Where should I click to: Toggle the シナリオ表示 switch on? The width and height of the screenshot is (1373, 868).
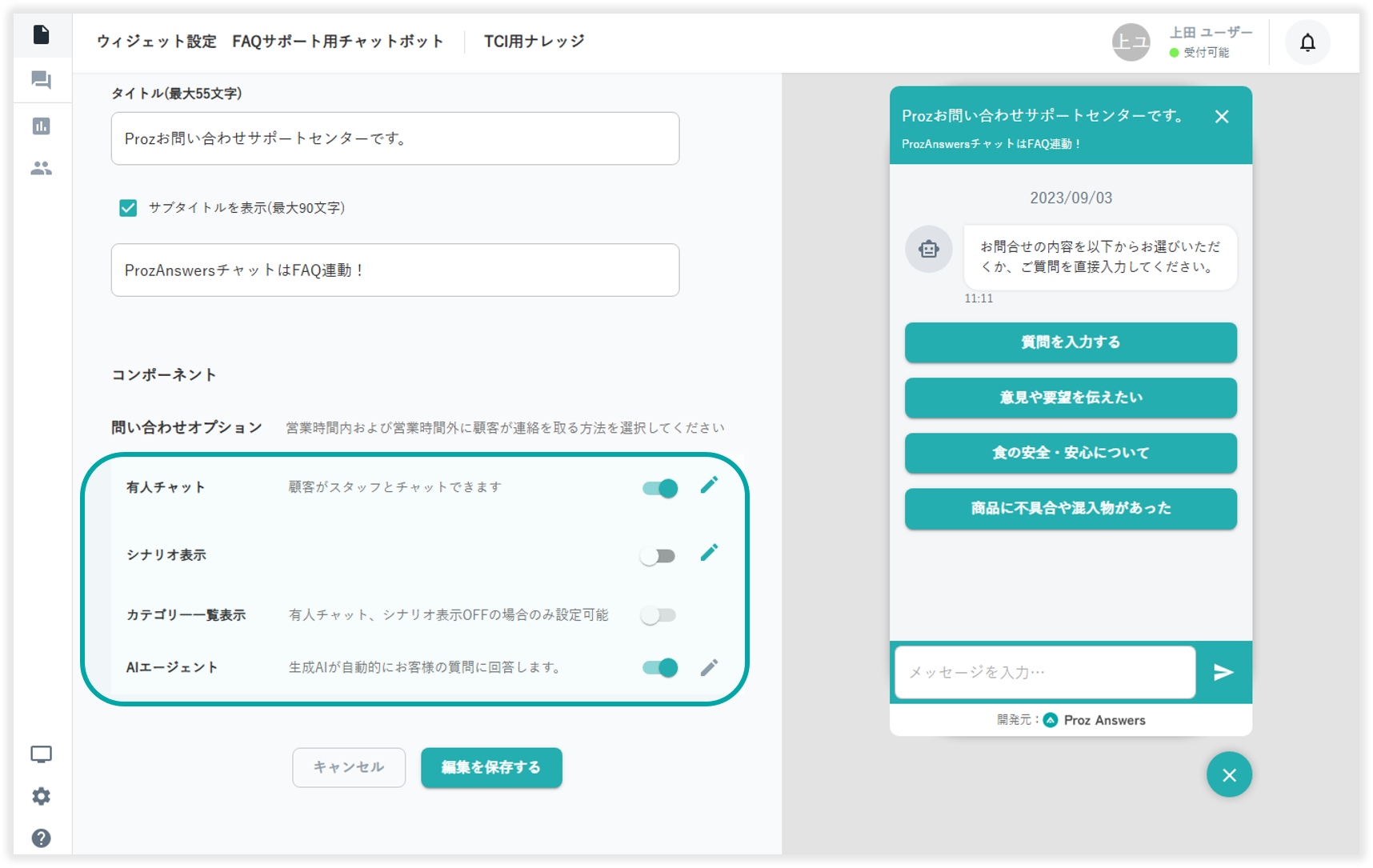click(x=658, y=556)
